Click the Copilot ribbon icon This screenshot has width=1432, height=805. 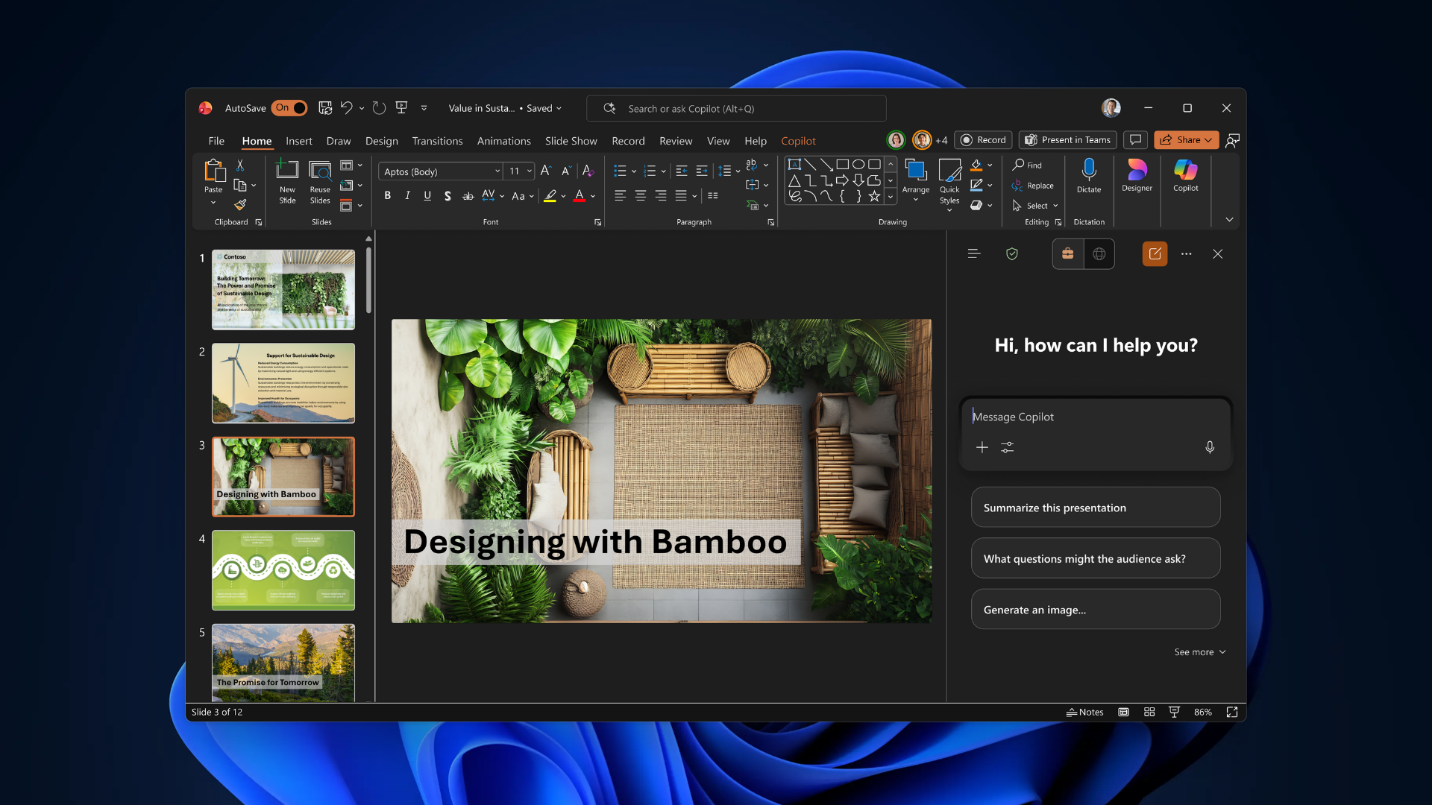[x=1186, y=176]
